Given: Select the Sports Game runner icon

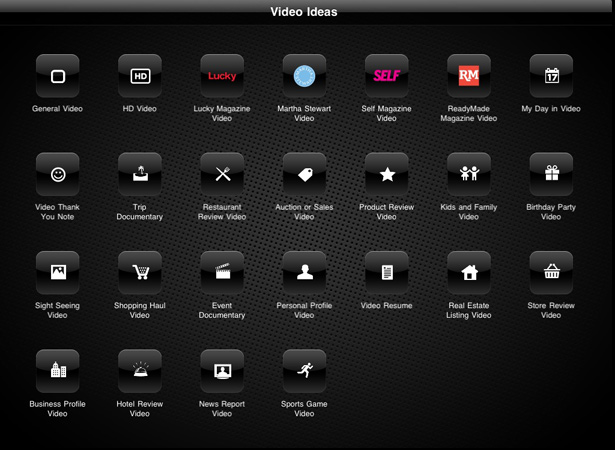Looking at the screenshot, I should coord(304,371).
